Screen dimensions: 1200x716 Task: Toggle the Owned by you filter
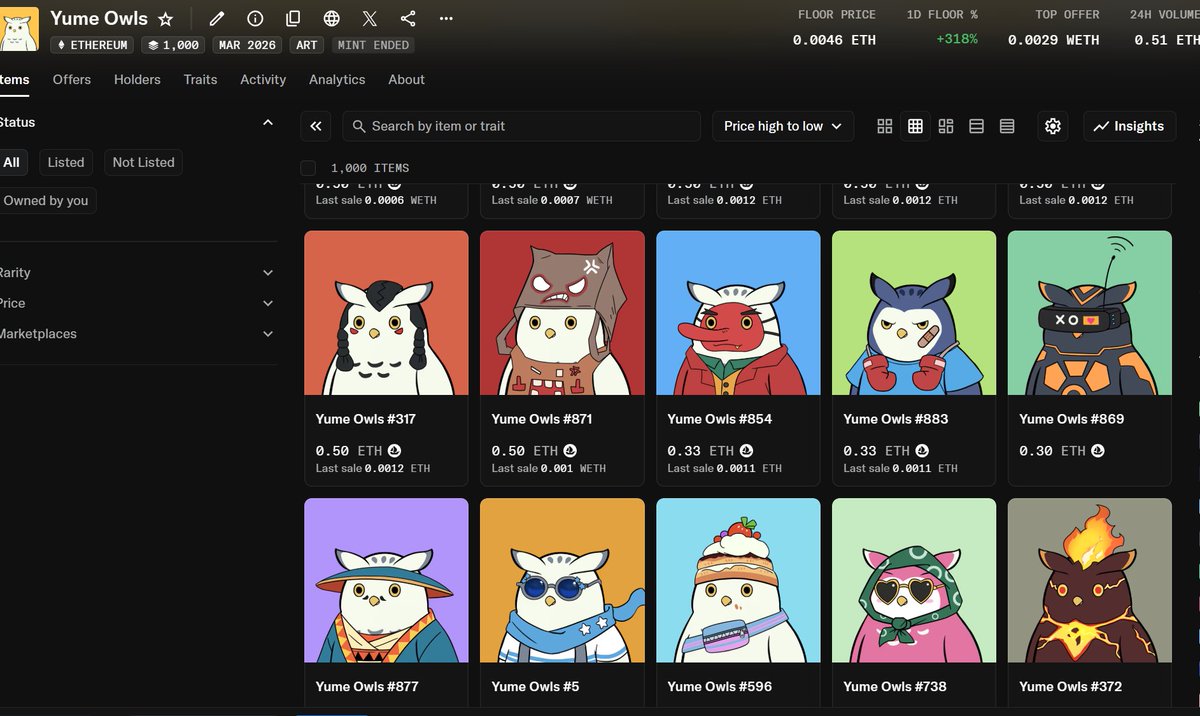pyautogui.click(x=45, y=200)
